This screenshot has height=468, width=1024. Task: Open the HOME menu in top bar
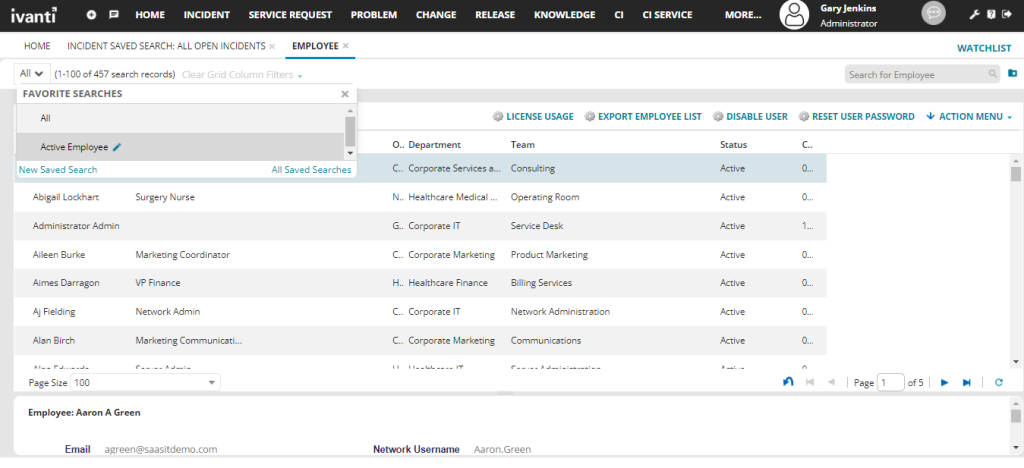tap(150, 14)
